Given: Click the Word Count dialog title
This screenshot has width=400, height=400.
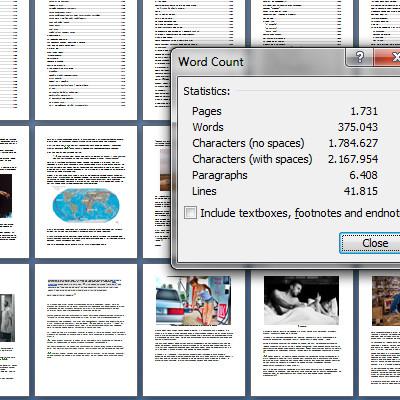Looking at the screenshot, I should [x=211, y=62].
